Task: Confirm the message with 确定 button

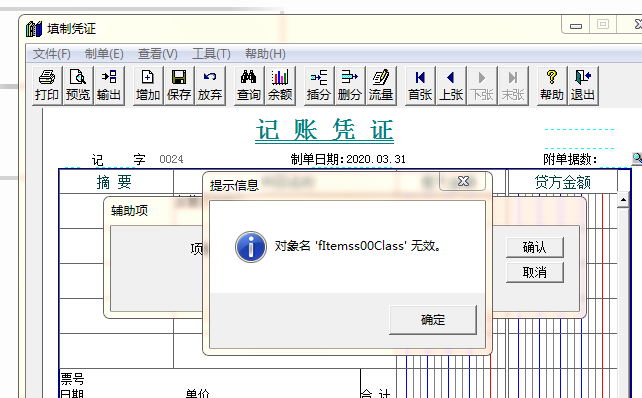Action: (433, 319)
